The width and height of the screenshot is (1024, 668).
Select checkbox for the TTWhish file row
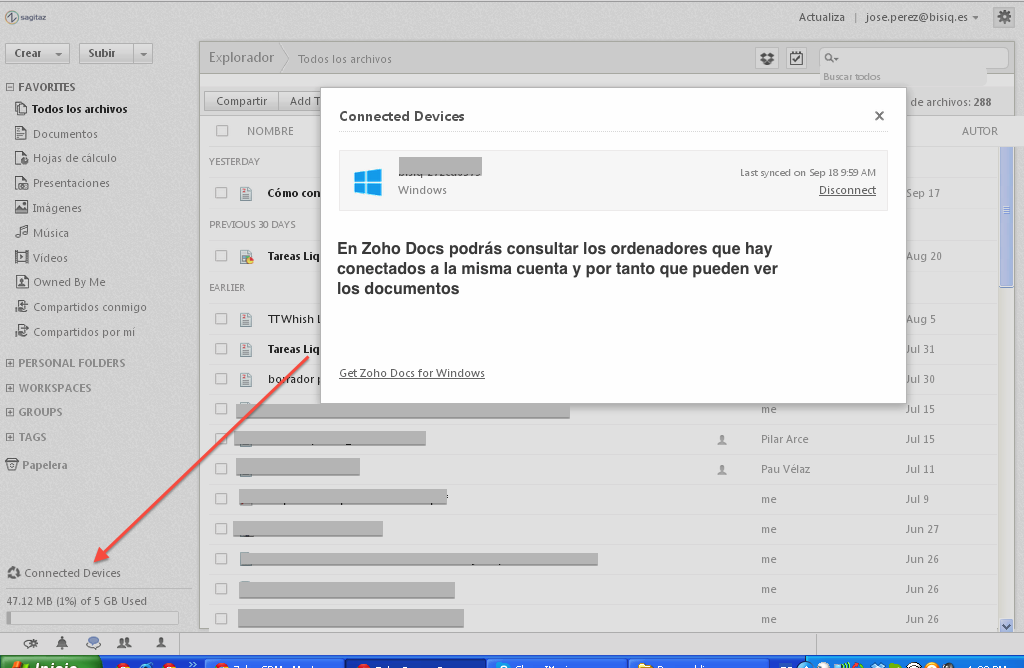(222, 319)
